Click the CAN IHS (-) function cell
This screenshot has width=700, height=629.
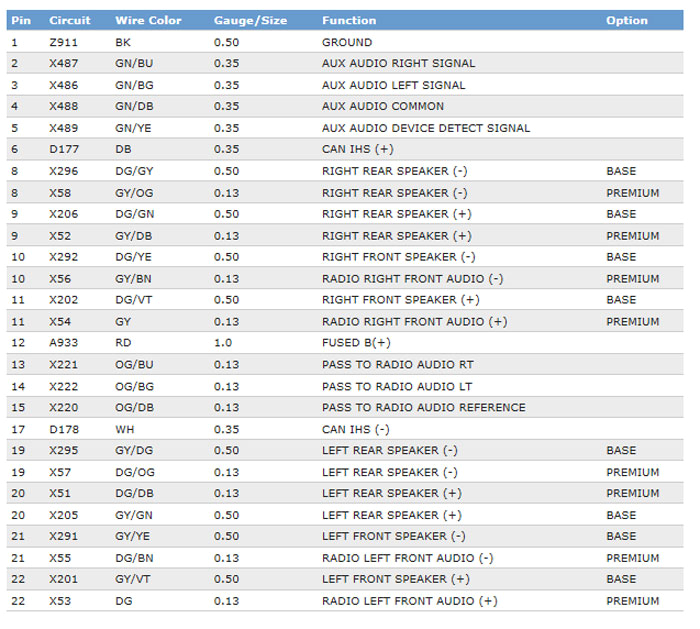[x=356, y=429]
